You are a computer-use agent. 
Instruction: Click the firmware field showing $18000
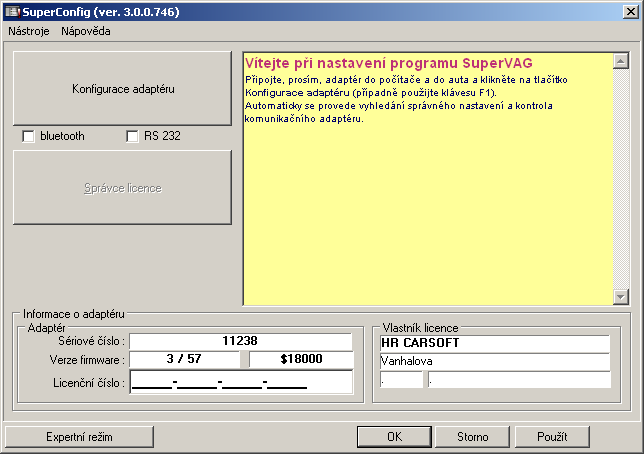pos(301,359)
